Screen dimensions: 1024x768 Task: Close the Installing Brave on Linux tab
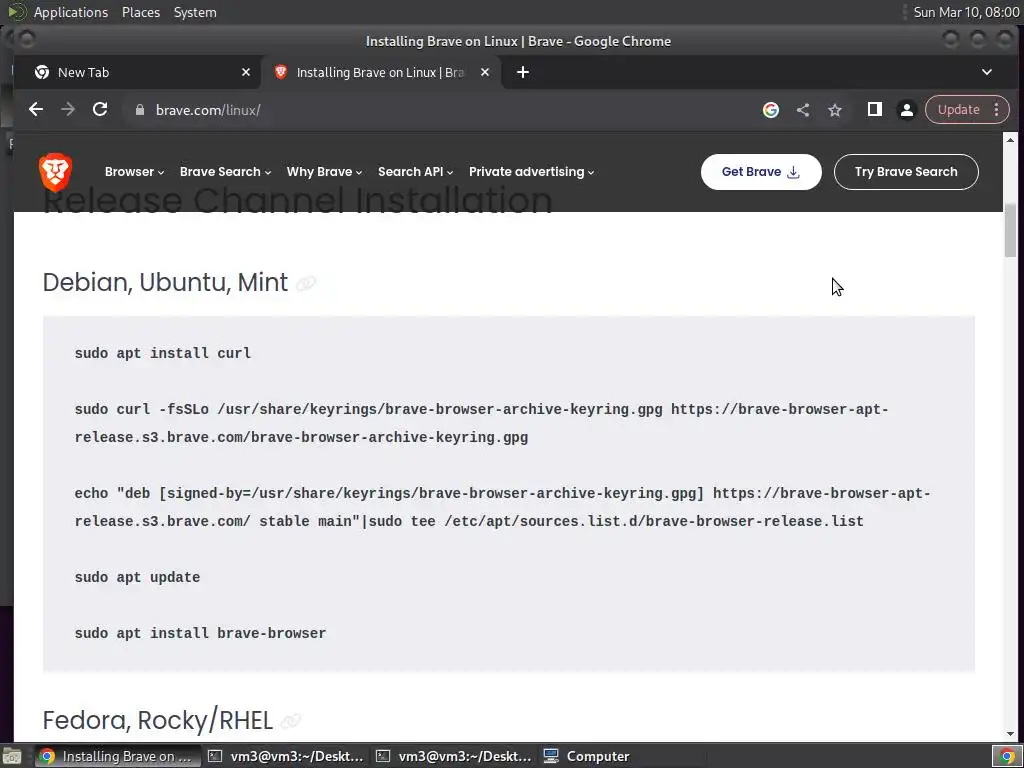point(485,72)
